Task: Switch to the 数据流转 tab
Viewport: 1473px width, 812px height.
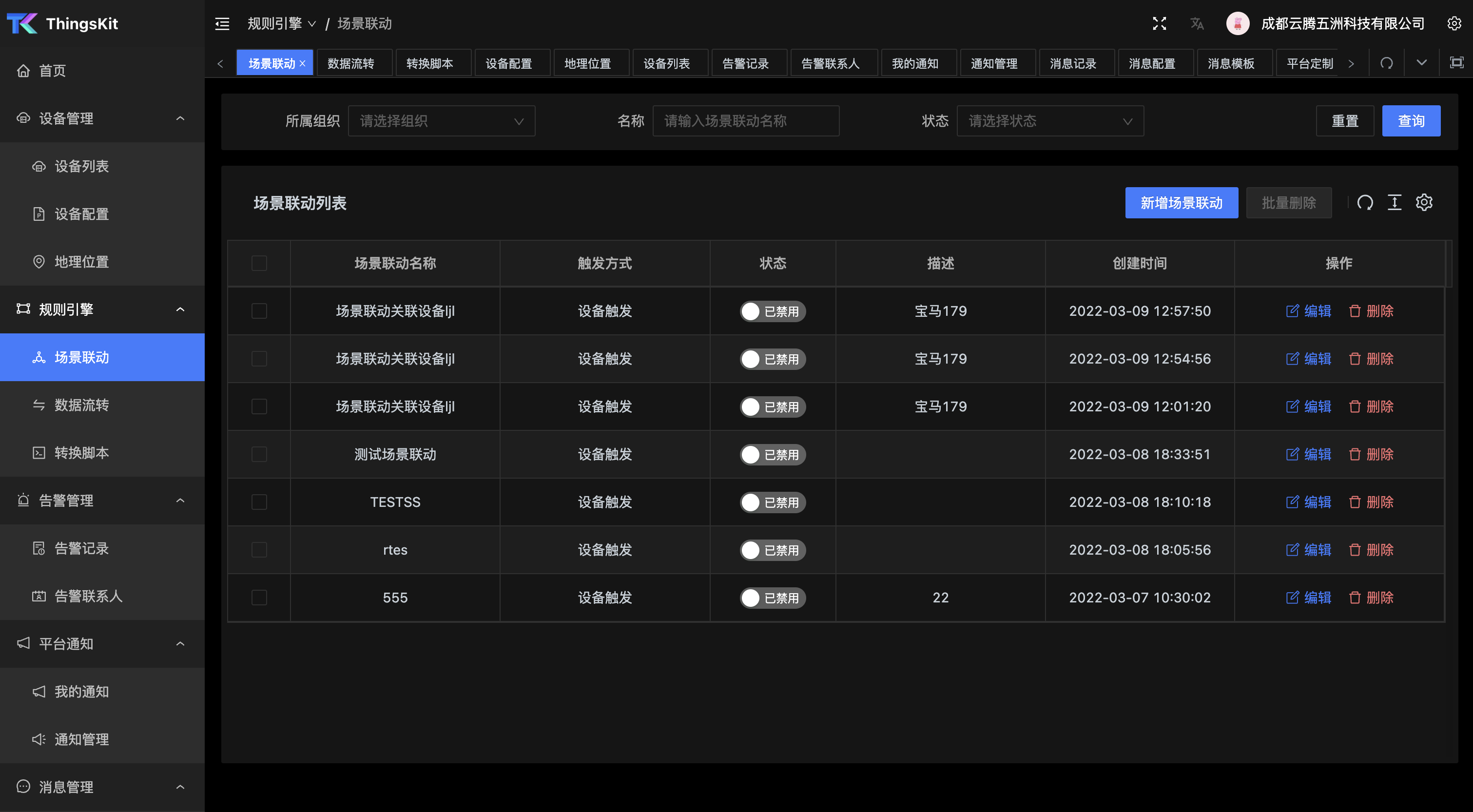Action: (x=354, y=63)
